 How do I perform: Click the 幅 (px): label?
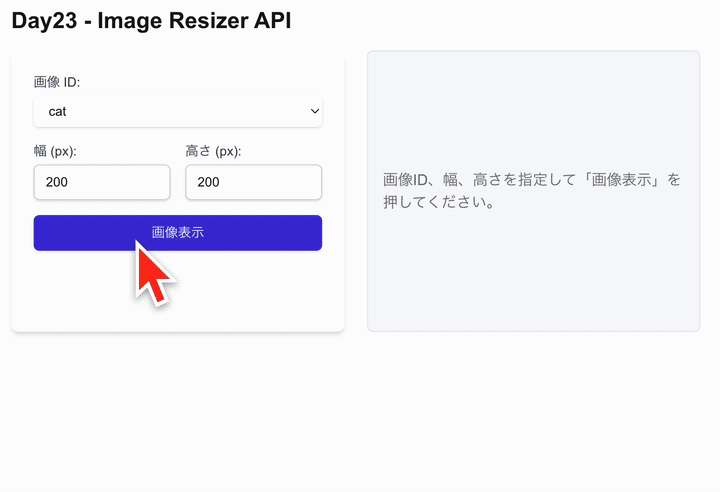click(55, 151)
